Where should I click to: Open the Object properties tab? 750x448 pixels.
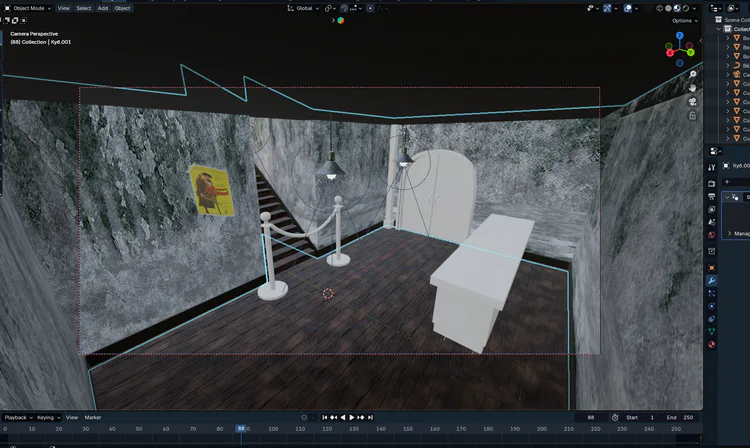coord(712,268)
